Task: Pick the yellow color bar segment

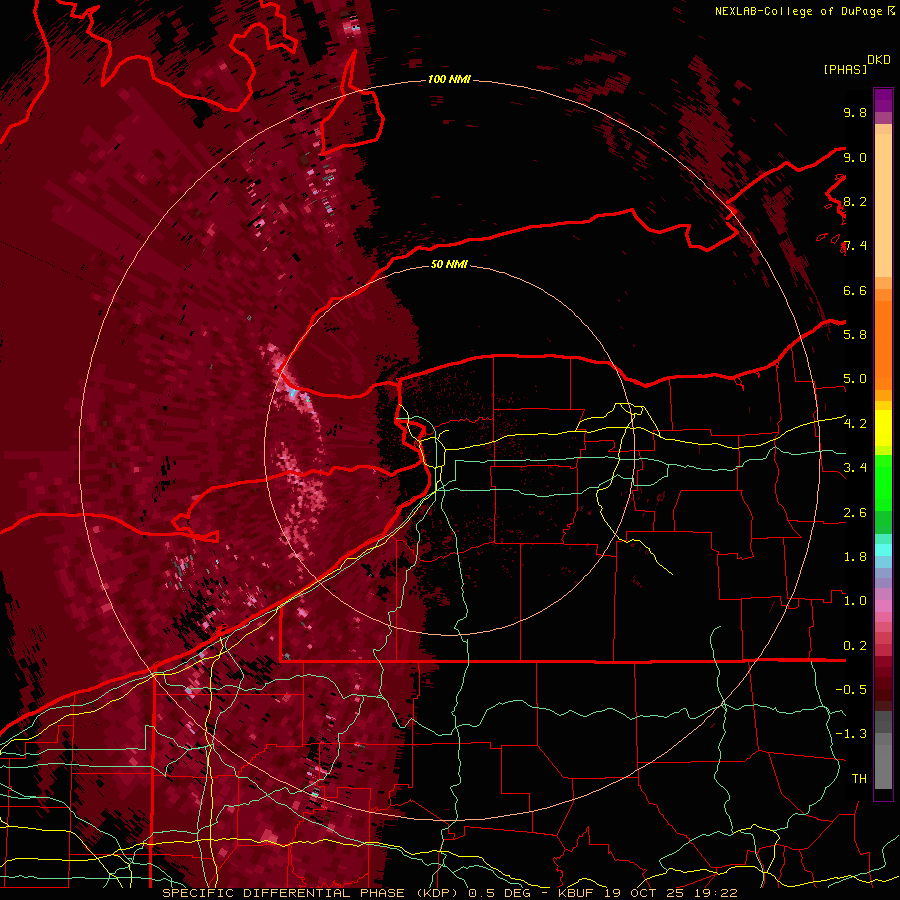Action: 883,428
